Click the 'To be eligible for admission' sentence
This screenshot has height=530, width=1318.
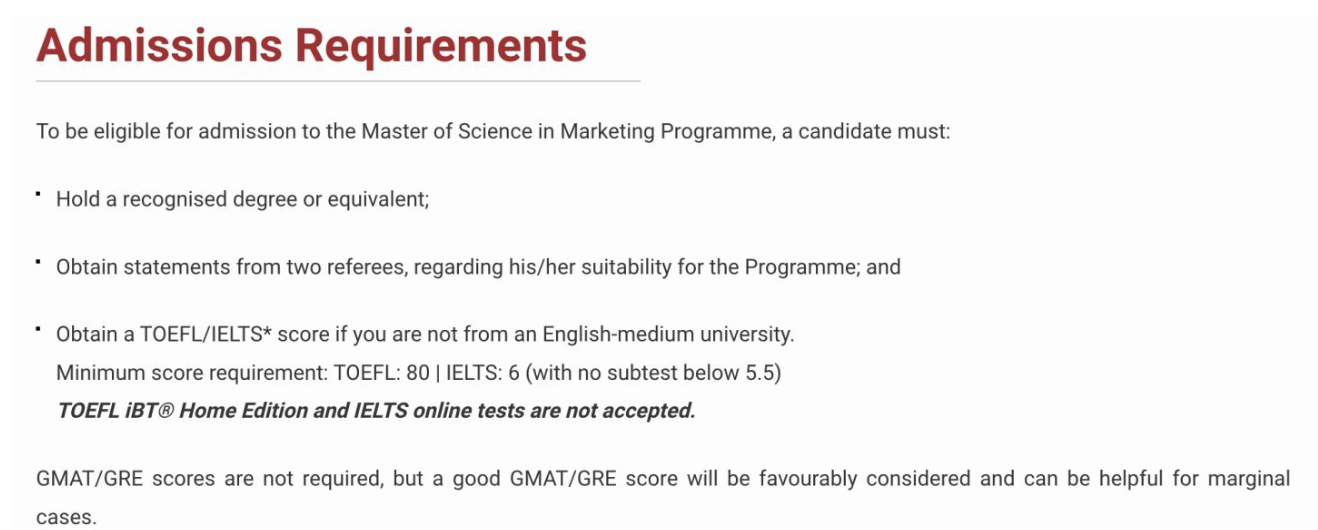pyautogui.click(x=493, y=132)
